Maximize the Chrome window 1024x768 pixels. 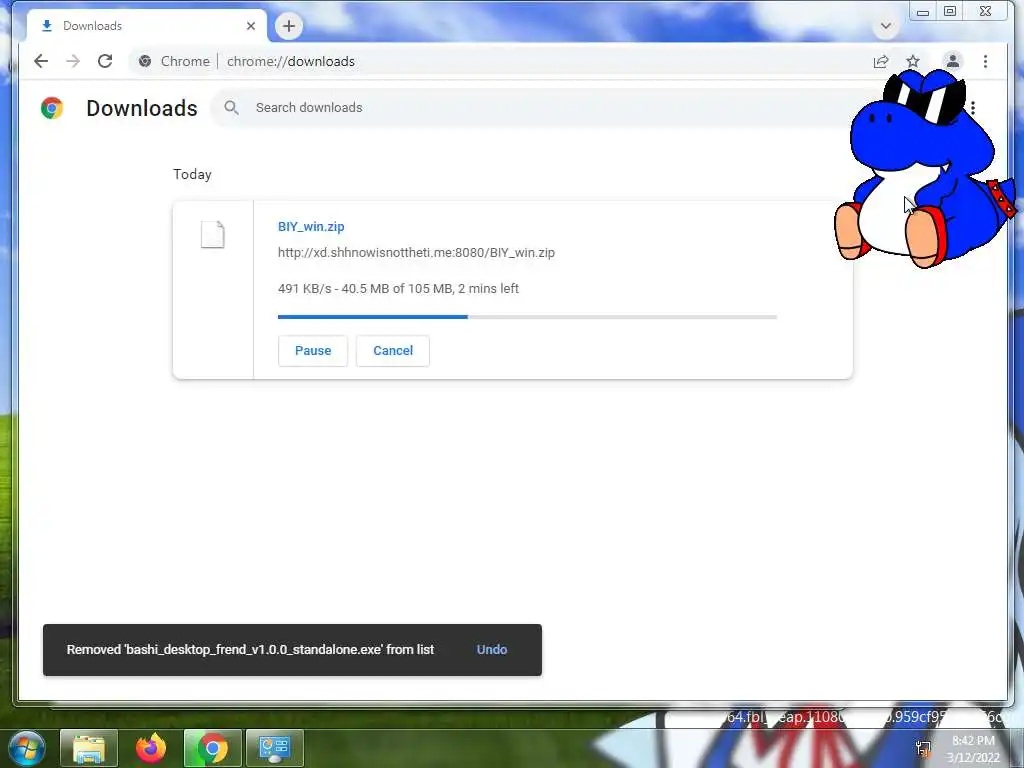950,12
